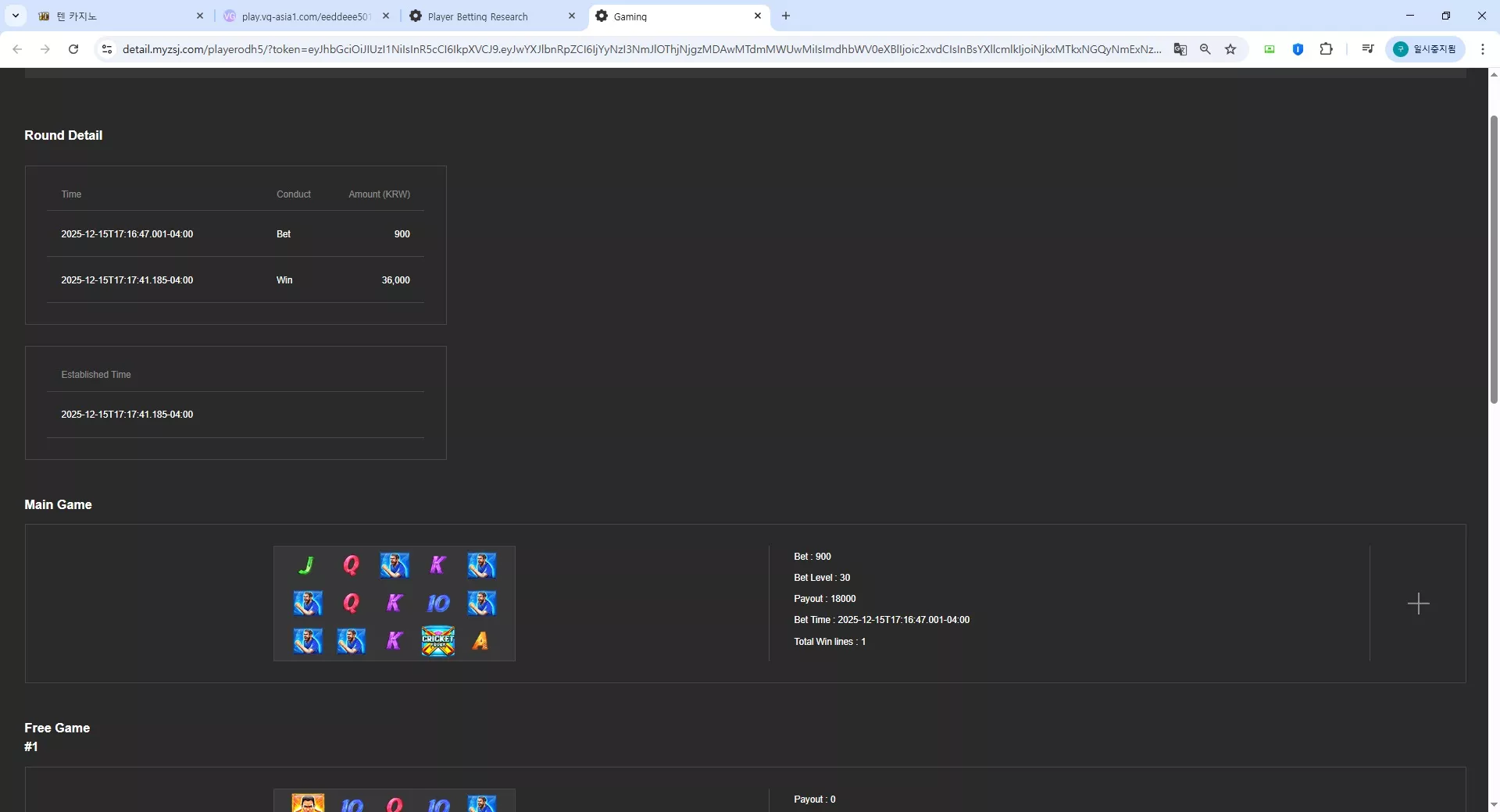Expand Main Game details with plus icon
The image size is (1500, 812).
[1418, 604]
